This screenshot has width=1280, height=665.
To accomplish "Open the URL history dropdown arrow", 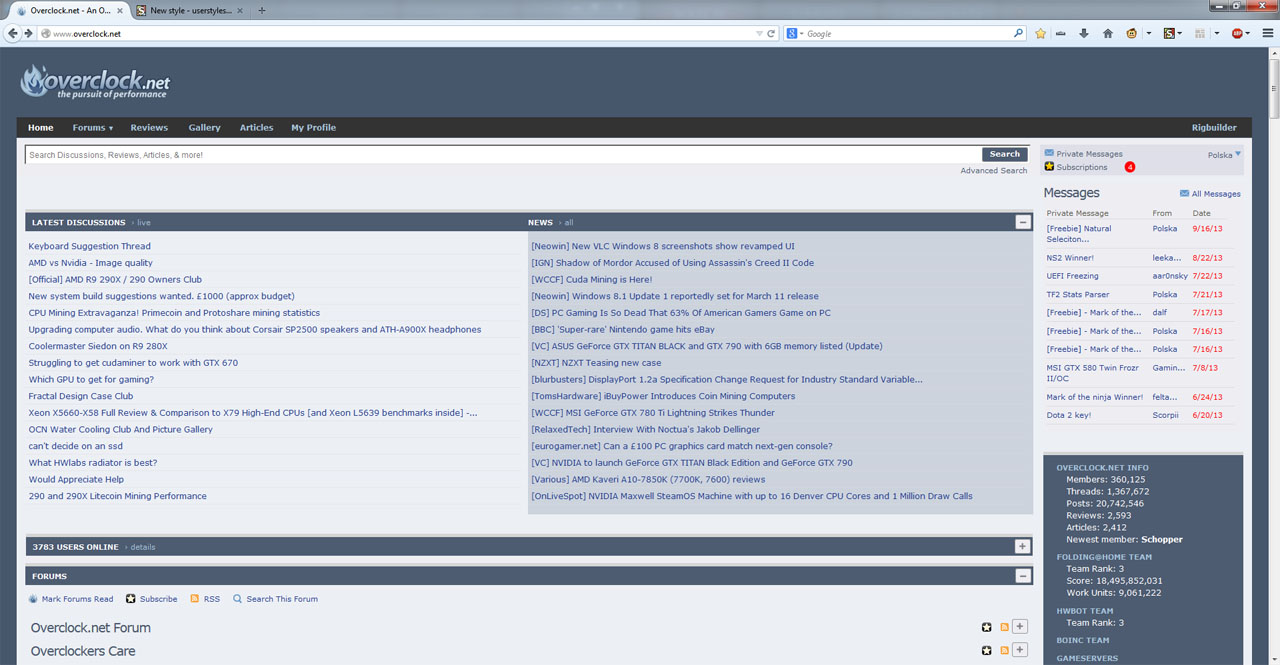I will pyautogui.click(x=759, y=33).
